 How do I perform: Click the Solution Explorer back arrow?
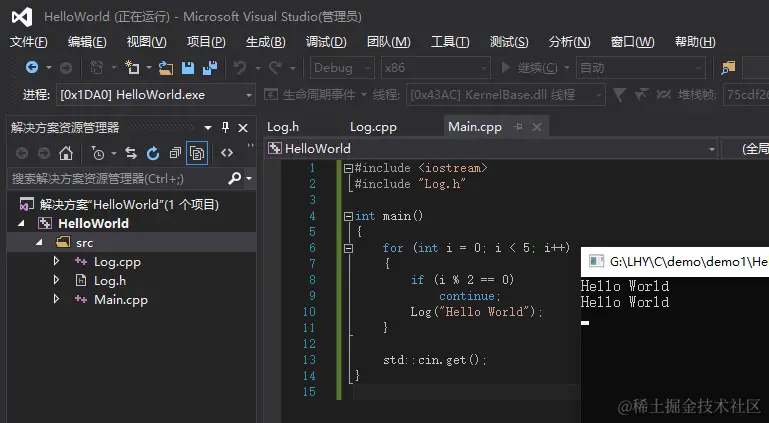[x=22, y=153]
